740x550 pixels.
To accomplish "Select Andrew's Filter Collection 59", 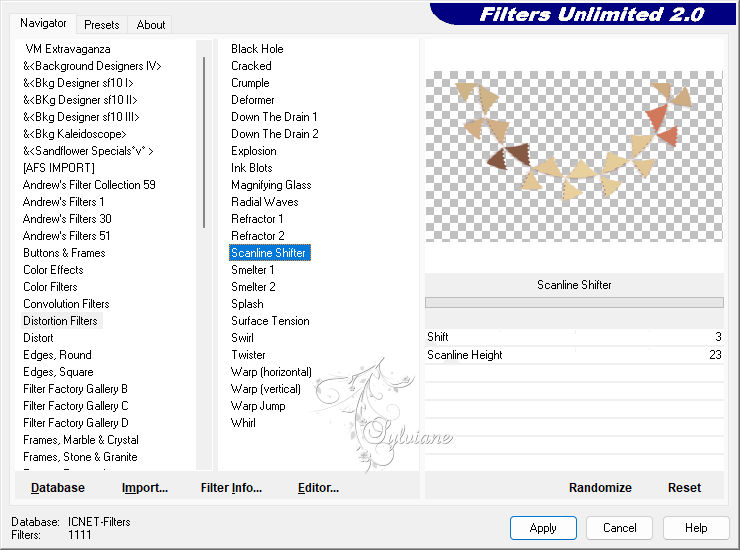I will pyautogui.click(x=89, y=185).
